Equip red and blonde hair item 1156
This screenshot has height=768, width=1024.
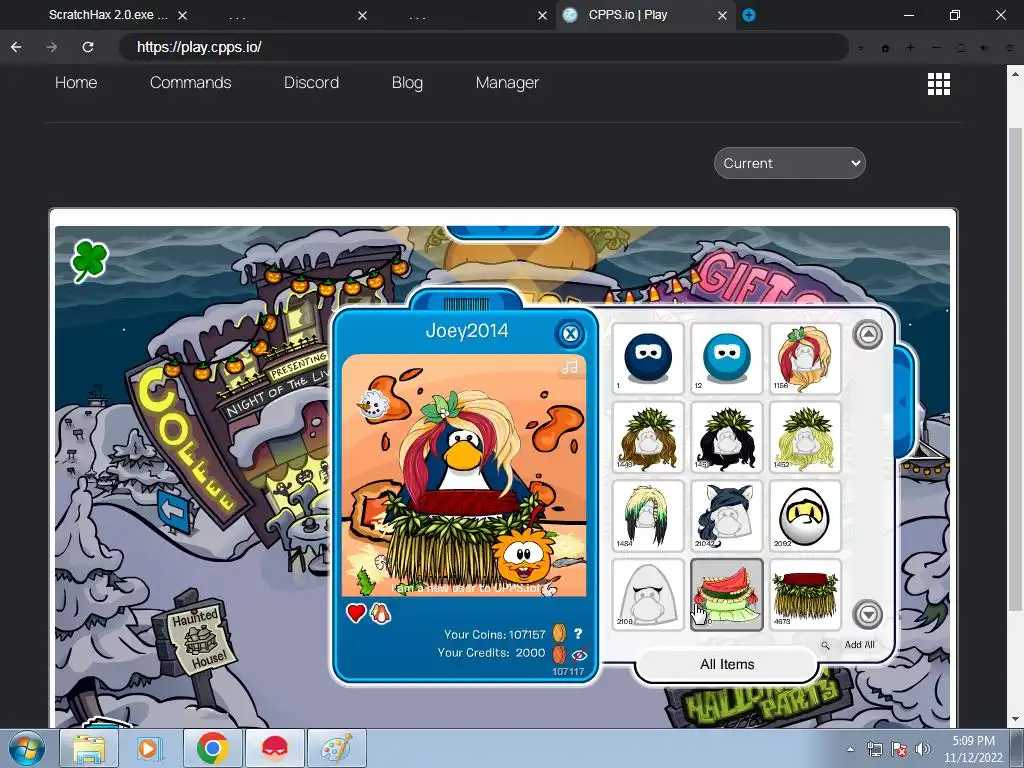pos(805,358)
